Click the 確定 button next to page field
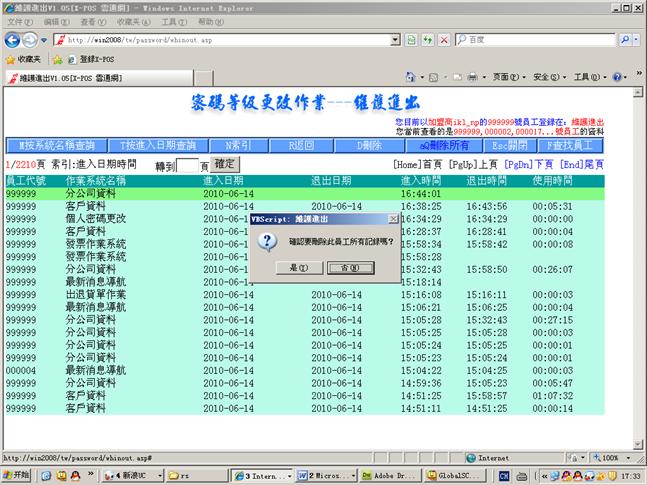This screenshot has width=647, height=485. click(225, 164)
